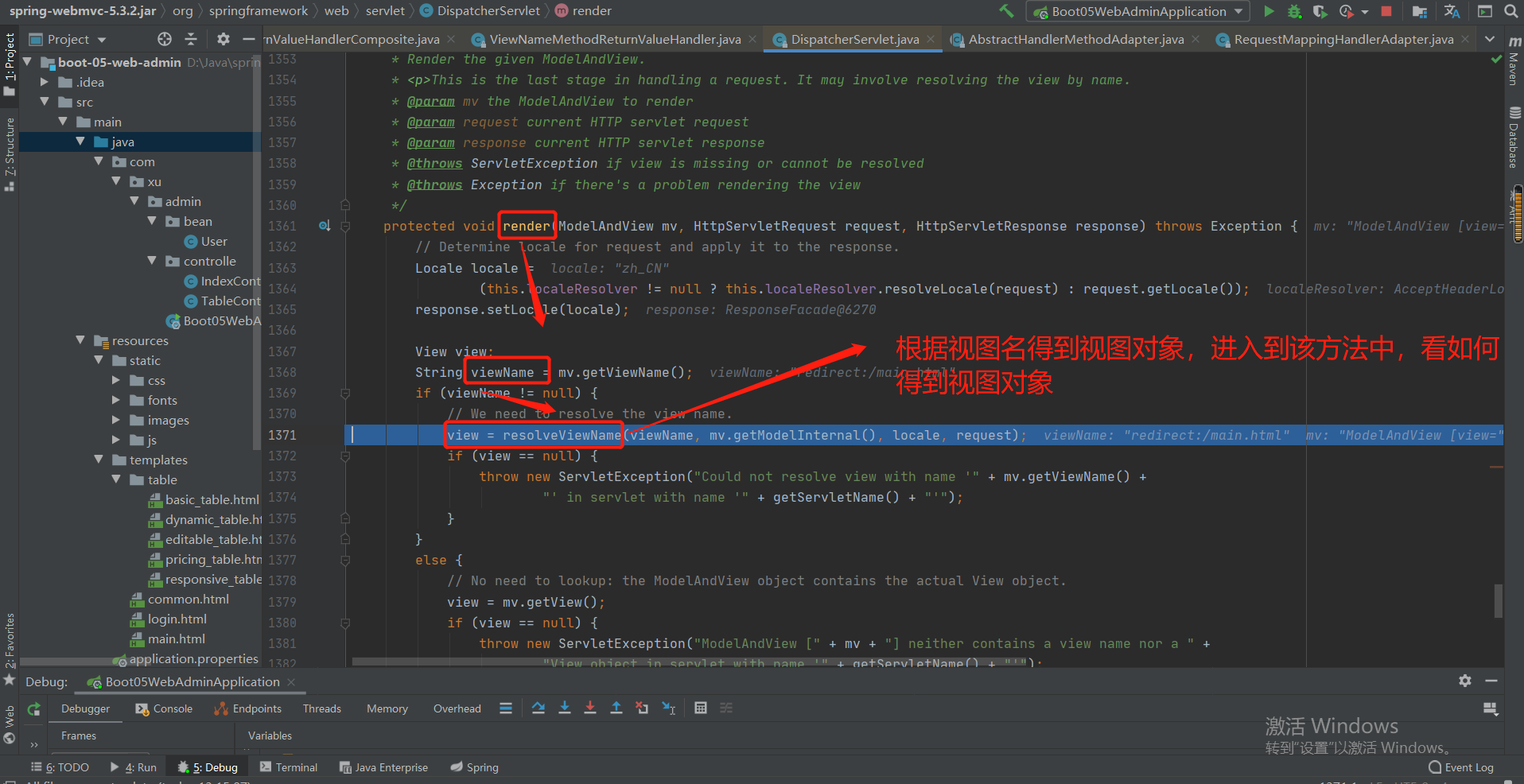This screenshot has height=784, width=1524.
Task: Run to cursor debugger icon
Action: (x=669, y=708)
